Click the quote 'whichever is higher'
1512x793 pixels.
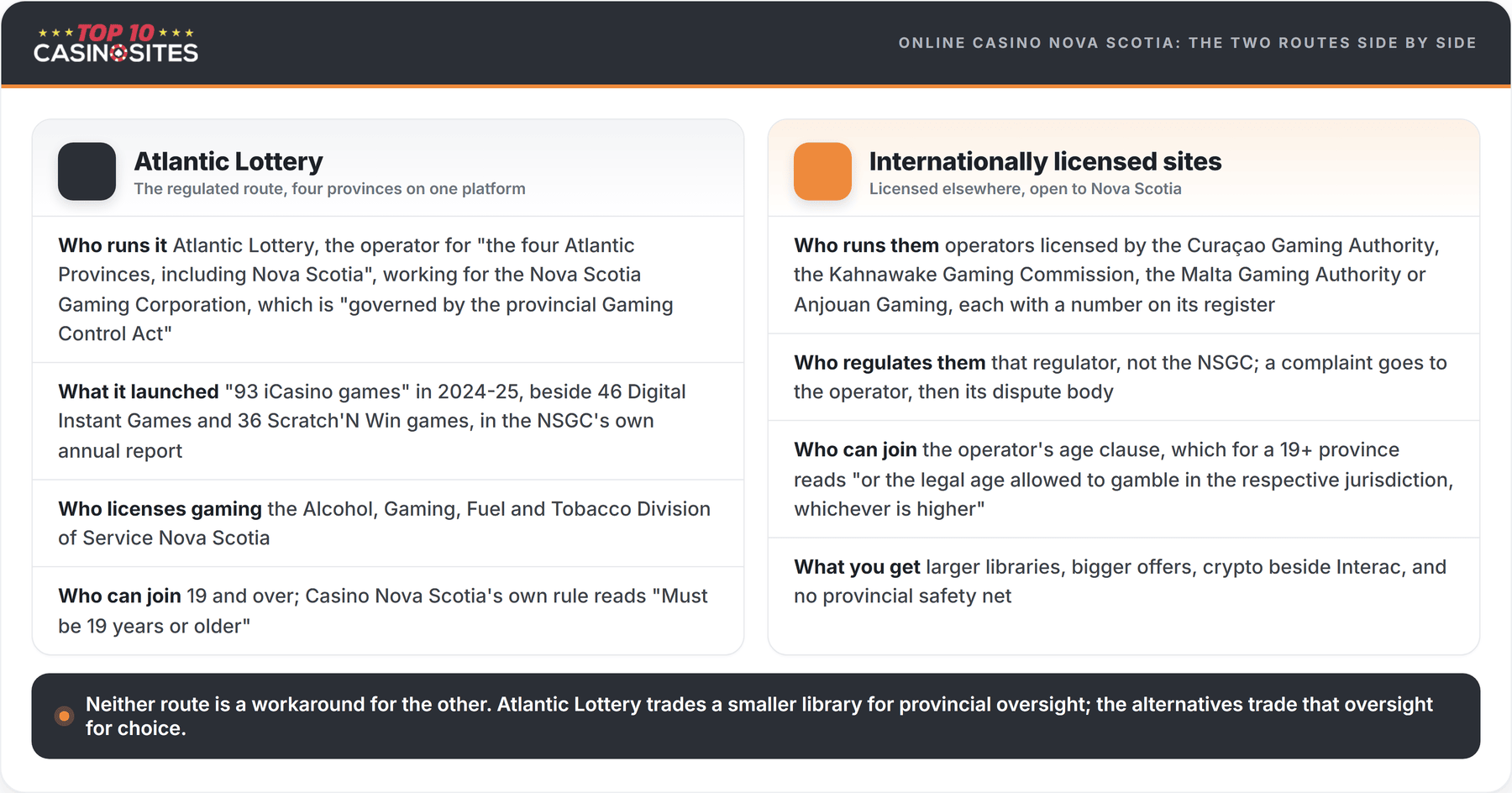pos(890,509)
